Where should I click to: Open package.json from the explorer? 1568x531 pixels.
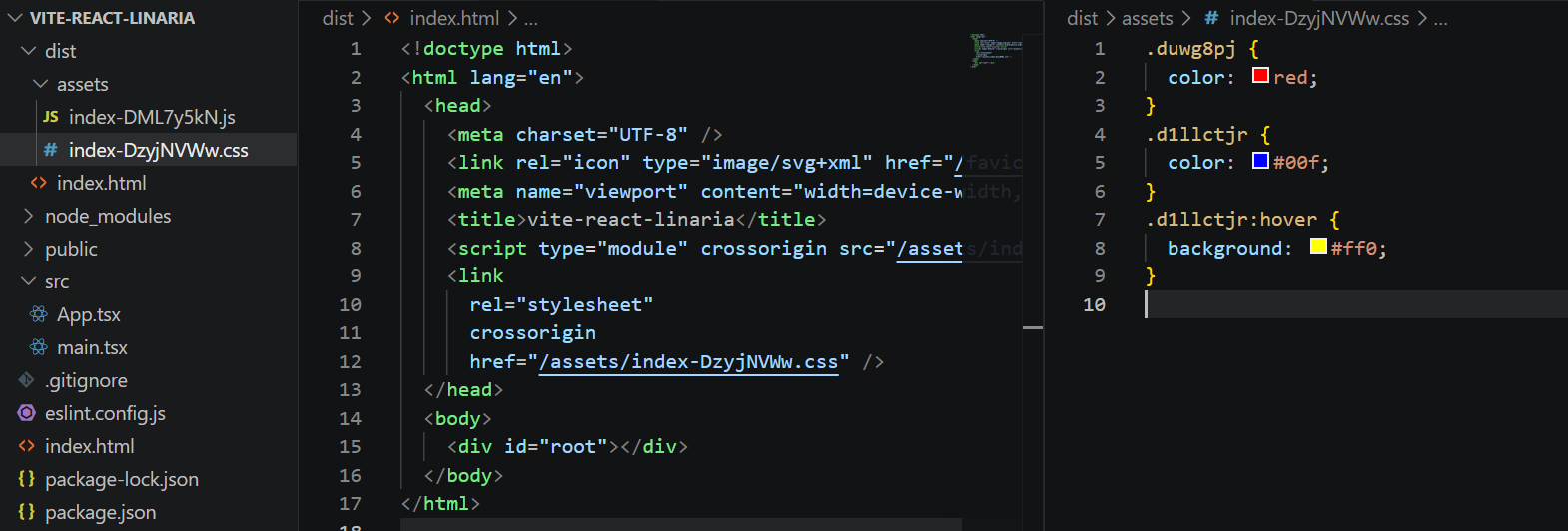(100, 512)
